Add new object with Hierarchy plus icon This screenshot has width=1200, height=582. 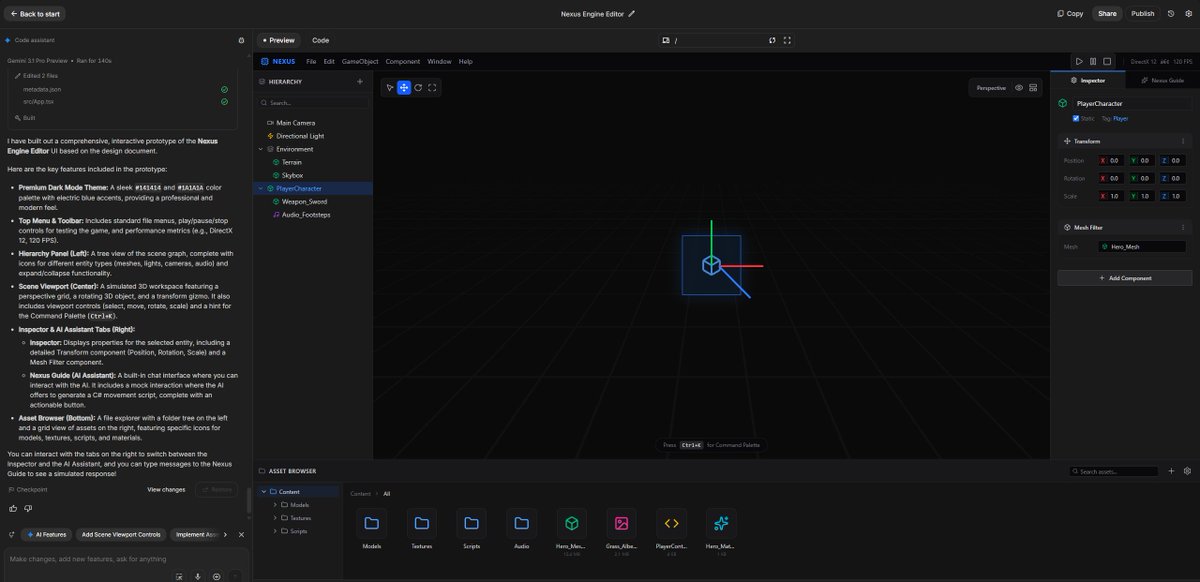coord(360,81)
